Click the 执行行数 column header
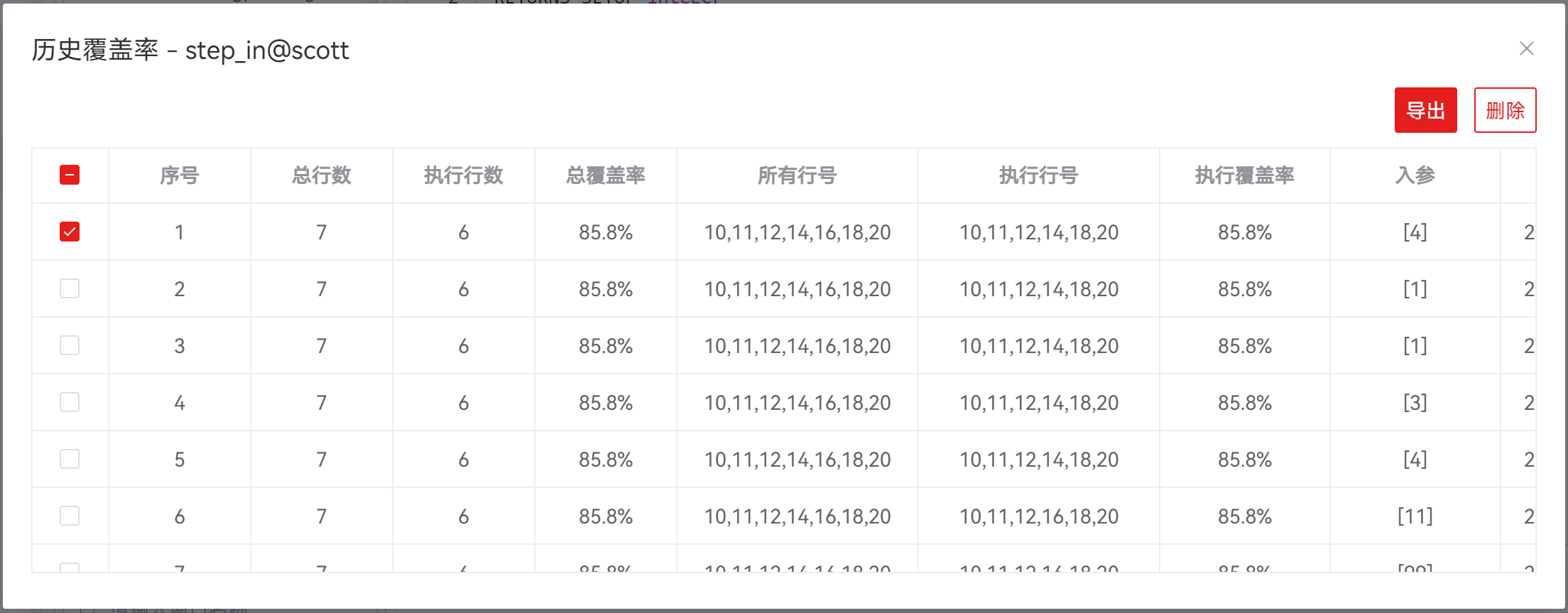Image resolution: width=1568 pixels, height=613 pixels. coord(463,175)
